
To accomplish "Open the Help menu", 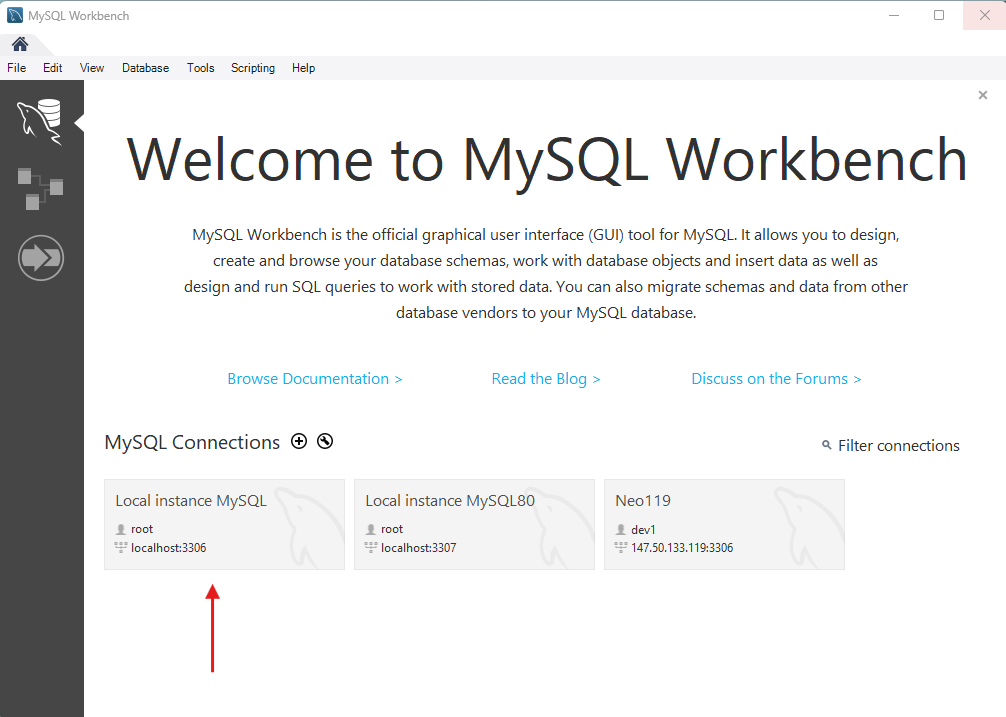I will (303, 68).
